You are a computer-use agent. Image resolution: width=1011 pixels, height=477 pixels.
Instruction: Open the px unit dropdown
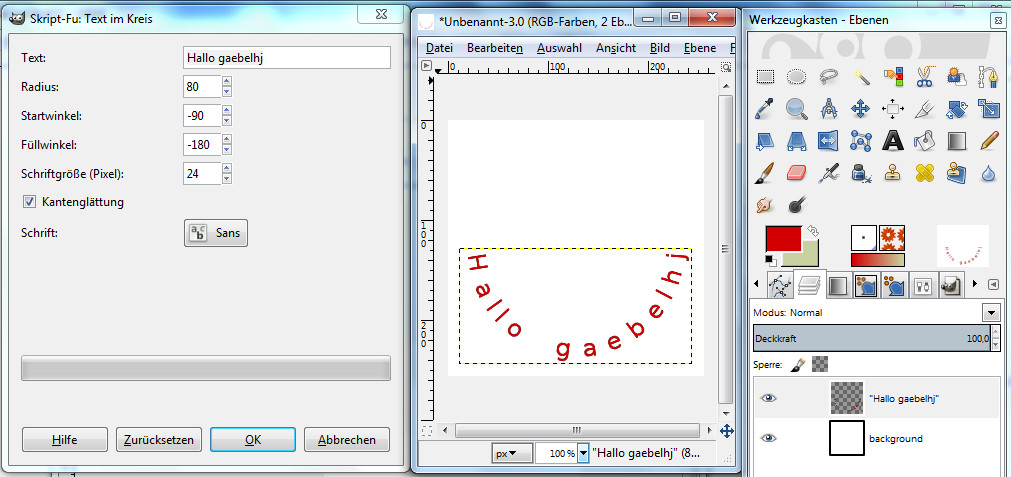tap(513, 454)
